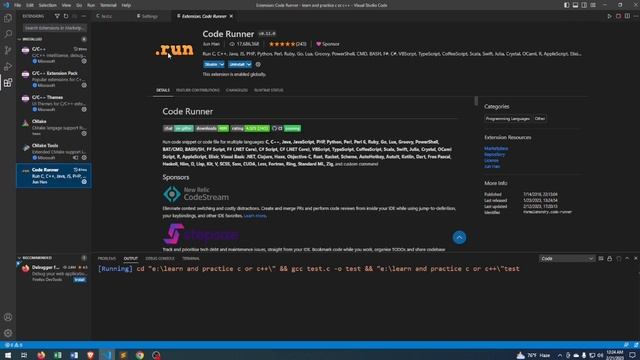Open the Terminal menu
Screen dimensions: 640x360
(x=108, y=5)
